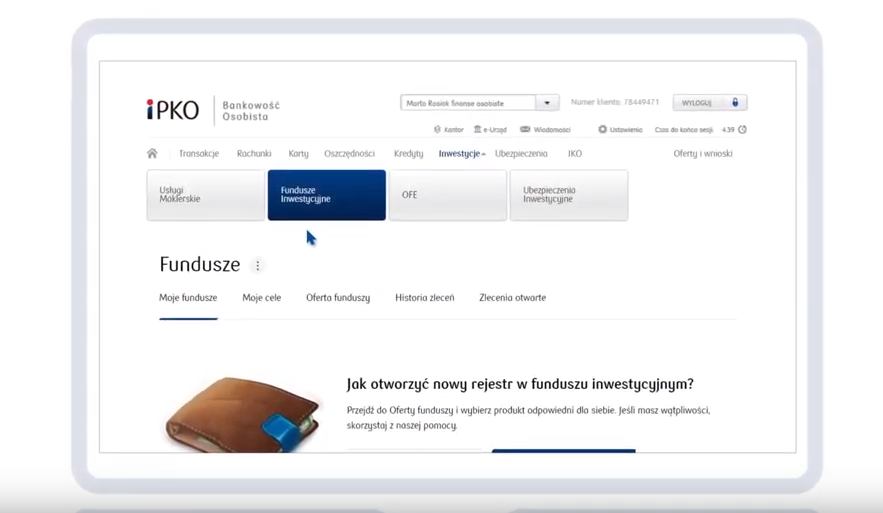Open the Oszczędności menu item

tap(349, 154)
